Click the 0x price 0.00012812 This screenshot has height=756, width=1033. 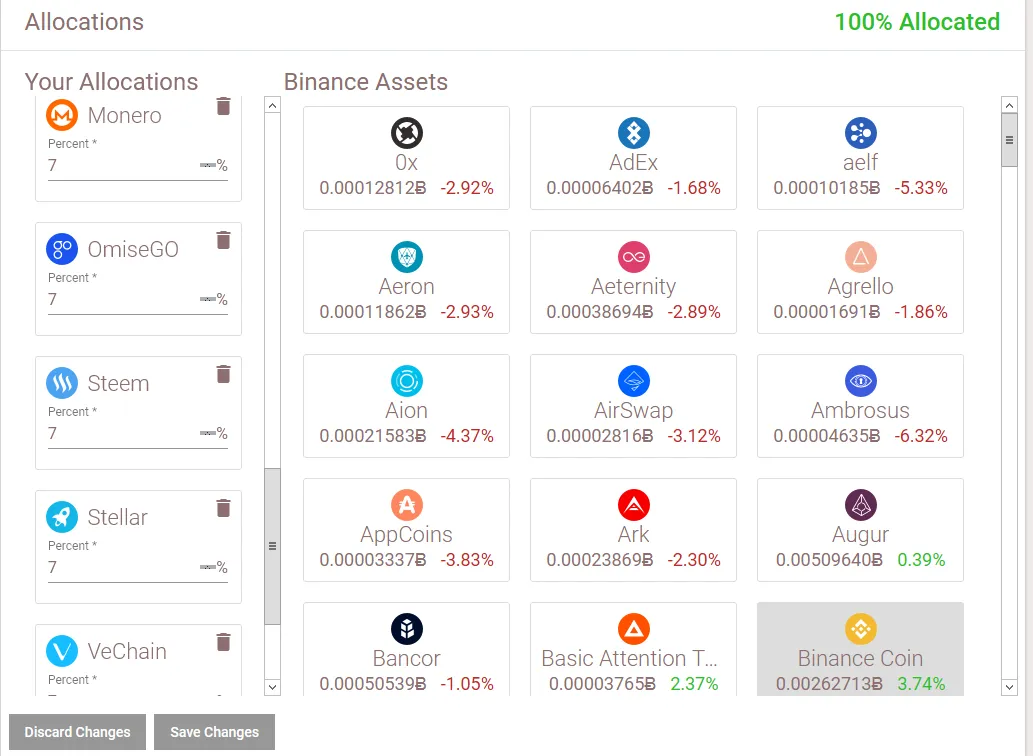373,188
